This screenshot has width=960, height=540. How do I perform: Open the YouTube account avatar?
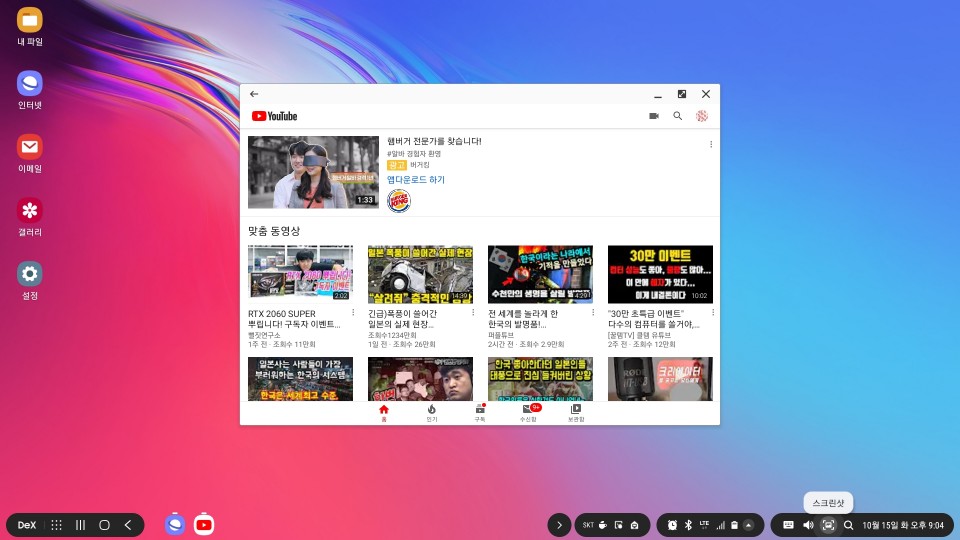tap(702, 116)
